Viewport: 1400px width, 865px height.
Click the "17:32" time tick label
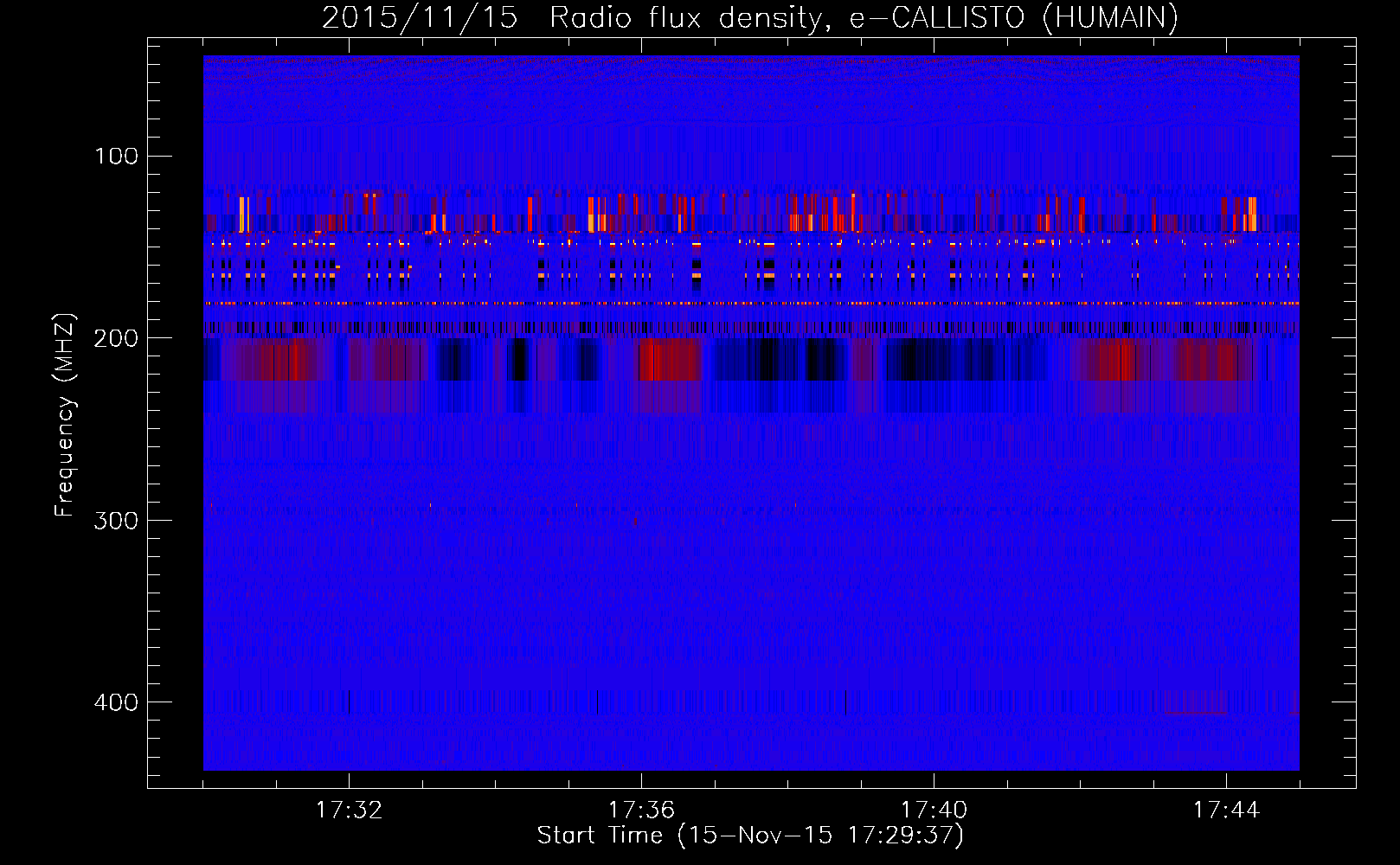[x=349, y=811]
